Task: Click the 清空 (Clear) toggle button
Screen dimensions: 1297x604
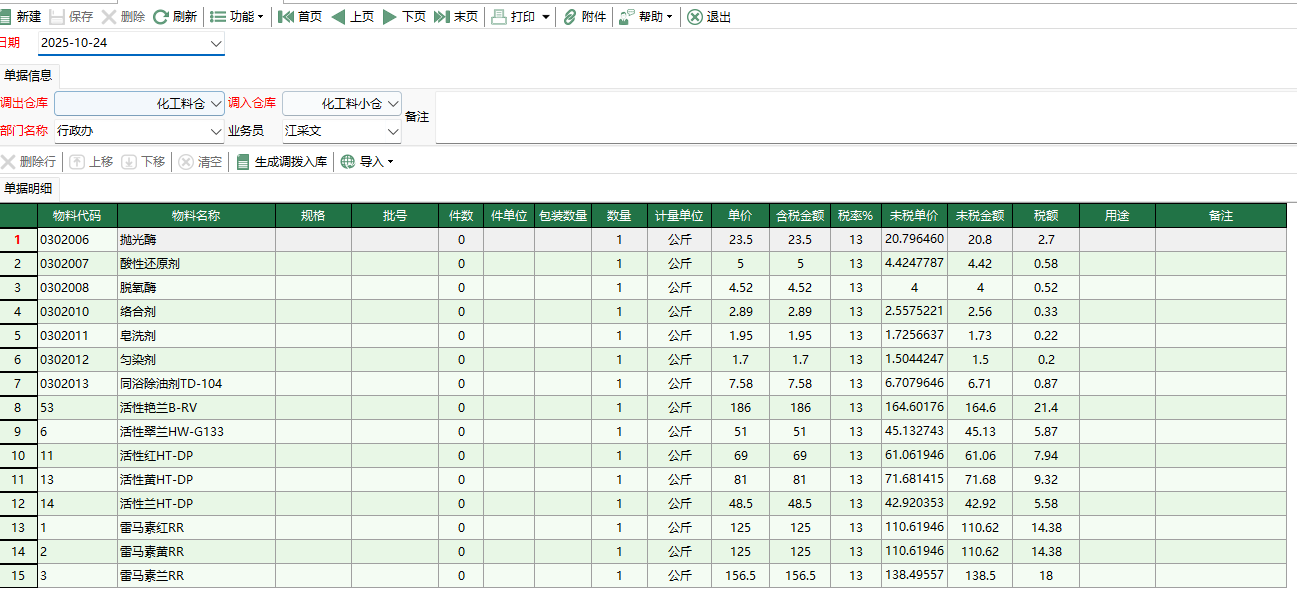Action: [x=200, y=161]
